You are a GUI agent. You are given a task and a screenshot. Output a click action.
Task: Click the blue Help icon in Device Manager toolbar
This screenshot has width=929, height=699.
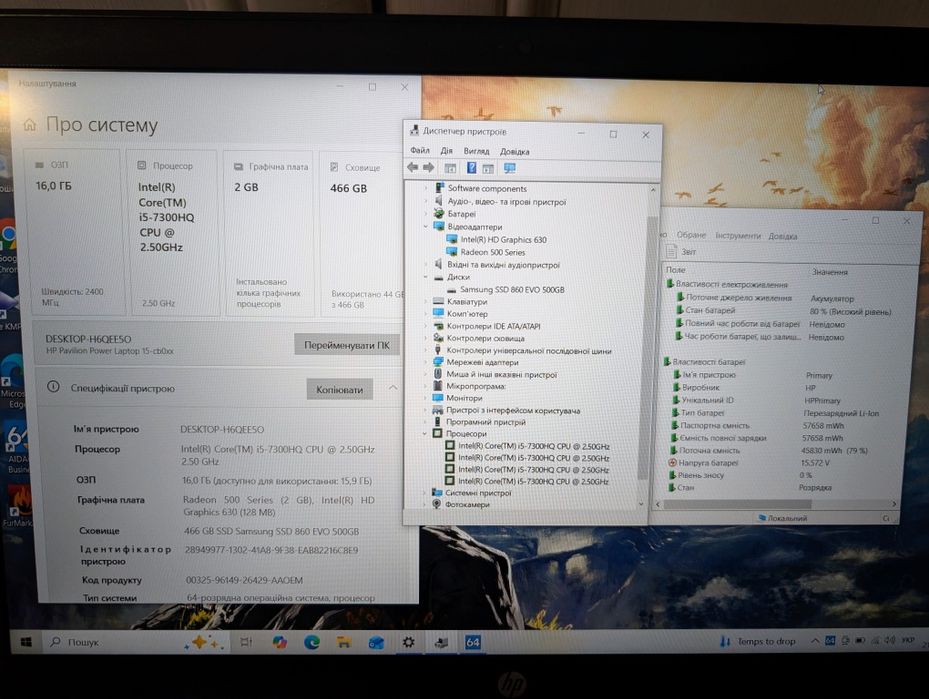tap(472, 168)
